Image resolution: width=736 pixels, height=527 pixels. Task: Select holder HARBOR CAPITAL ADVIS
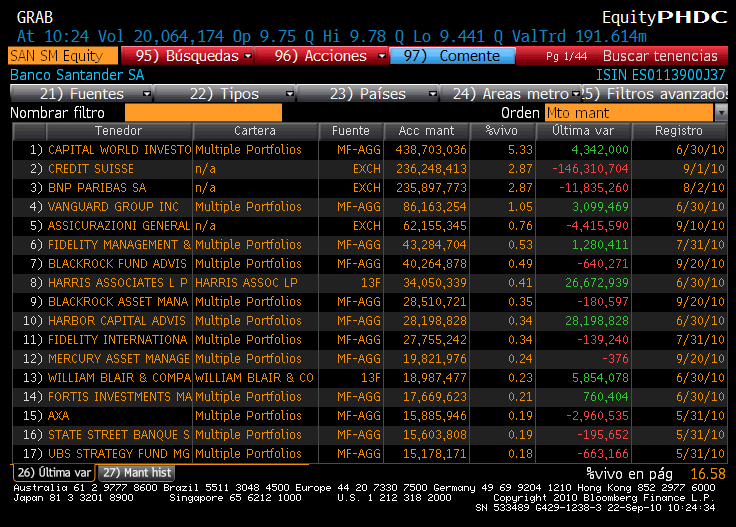click(117, 321)
